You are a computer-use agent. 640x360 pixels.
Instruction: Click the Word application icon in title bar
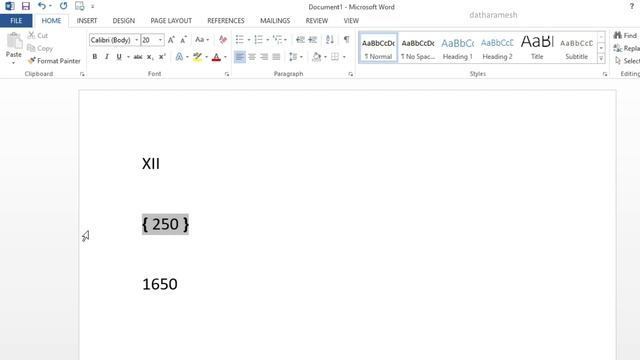click(10, 6)
